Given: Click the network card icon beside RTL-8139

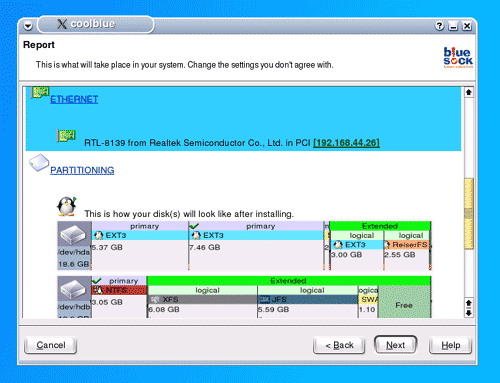Looking at the screenshot, I should (x=66, y=136).
